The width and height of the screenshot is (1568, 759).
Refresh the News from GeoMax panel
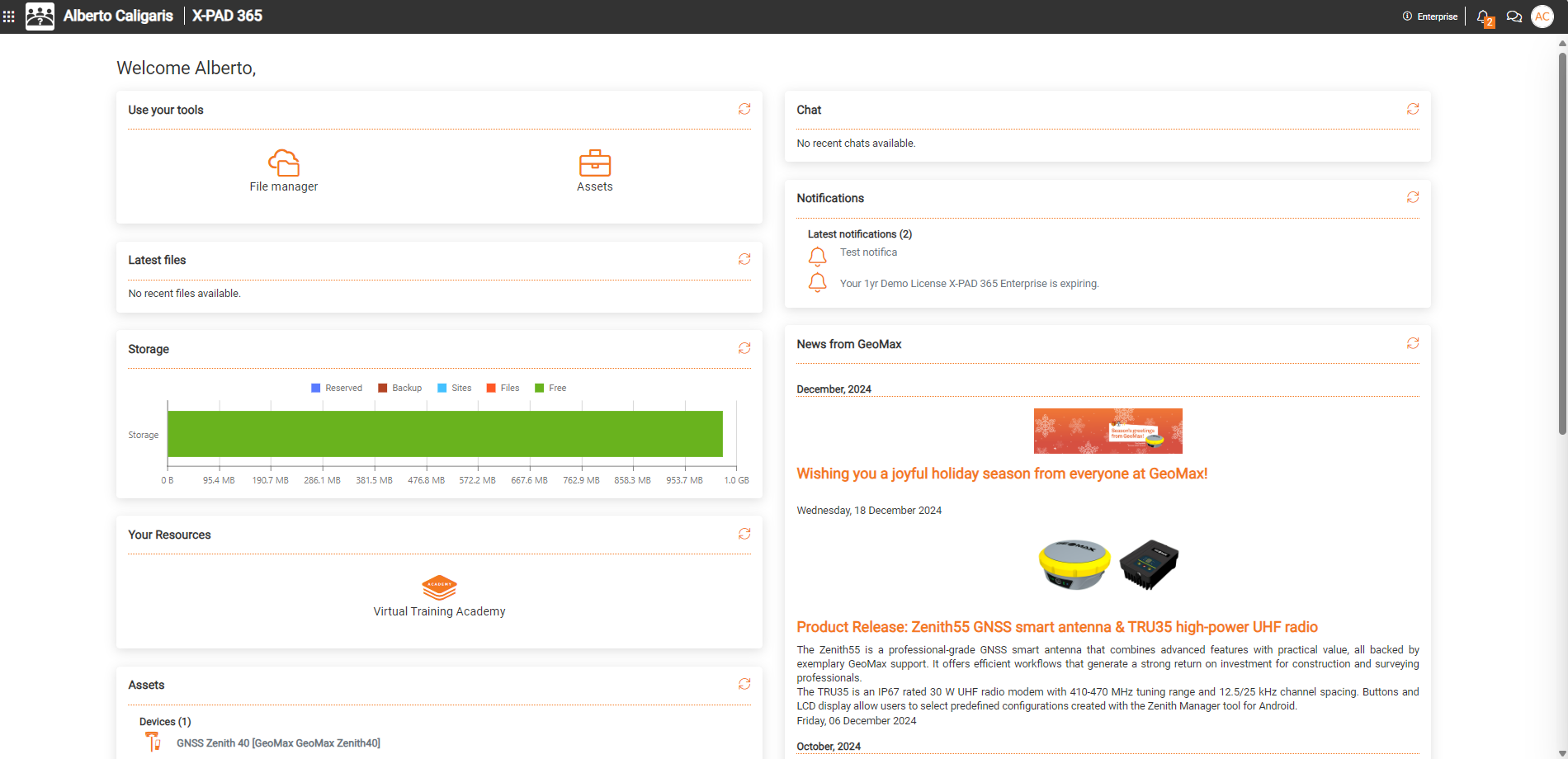point(1413,343)
